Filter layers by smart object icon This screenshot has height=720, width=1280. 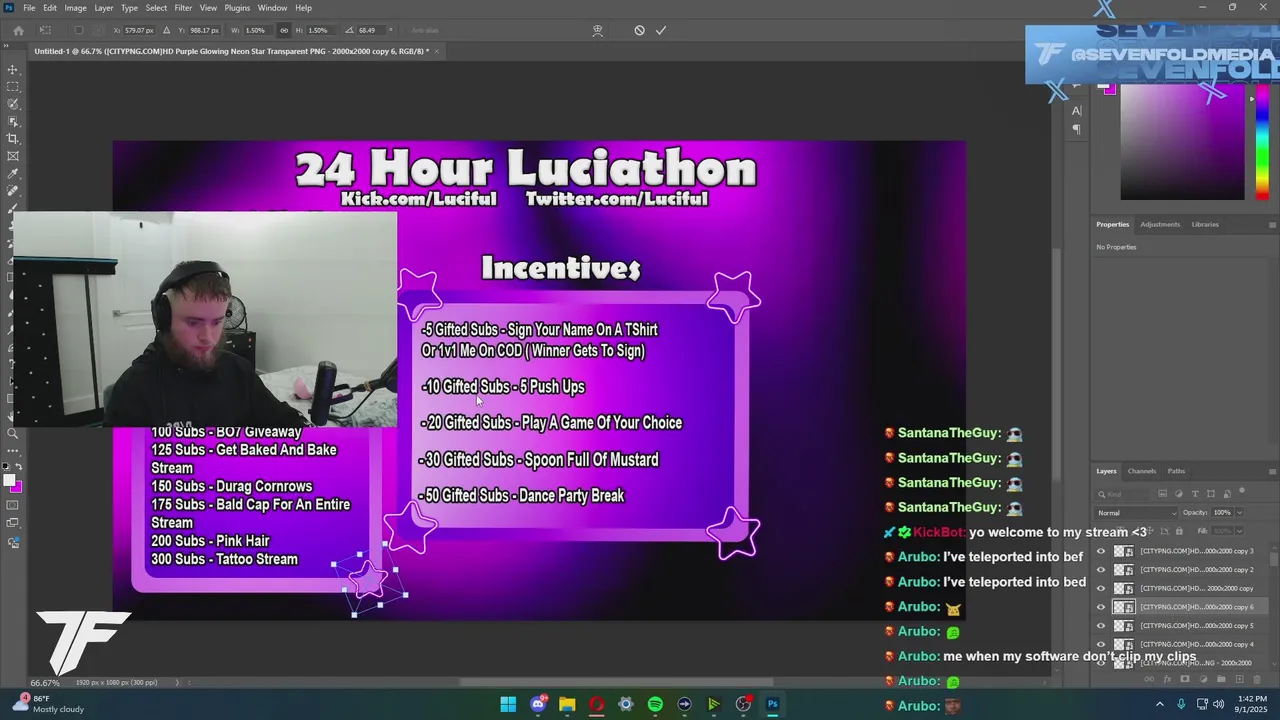point(1226,494)
